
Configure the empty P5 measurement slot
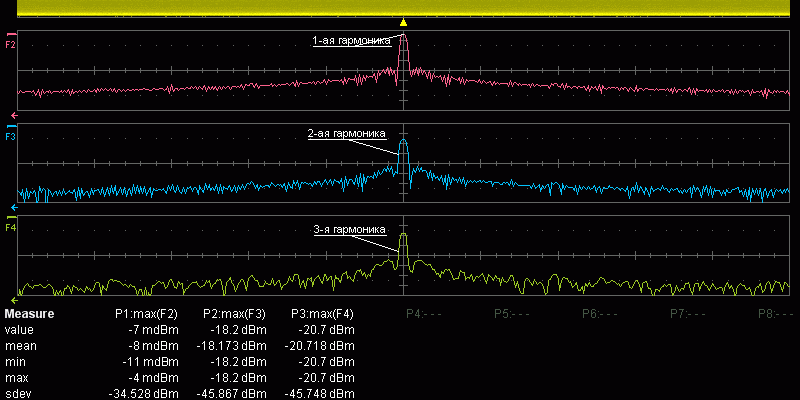click(x=512, y=314)
